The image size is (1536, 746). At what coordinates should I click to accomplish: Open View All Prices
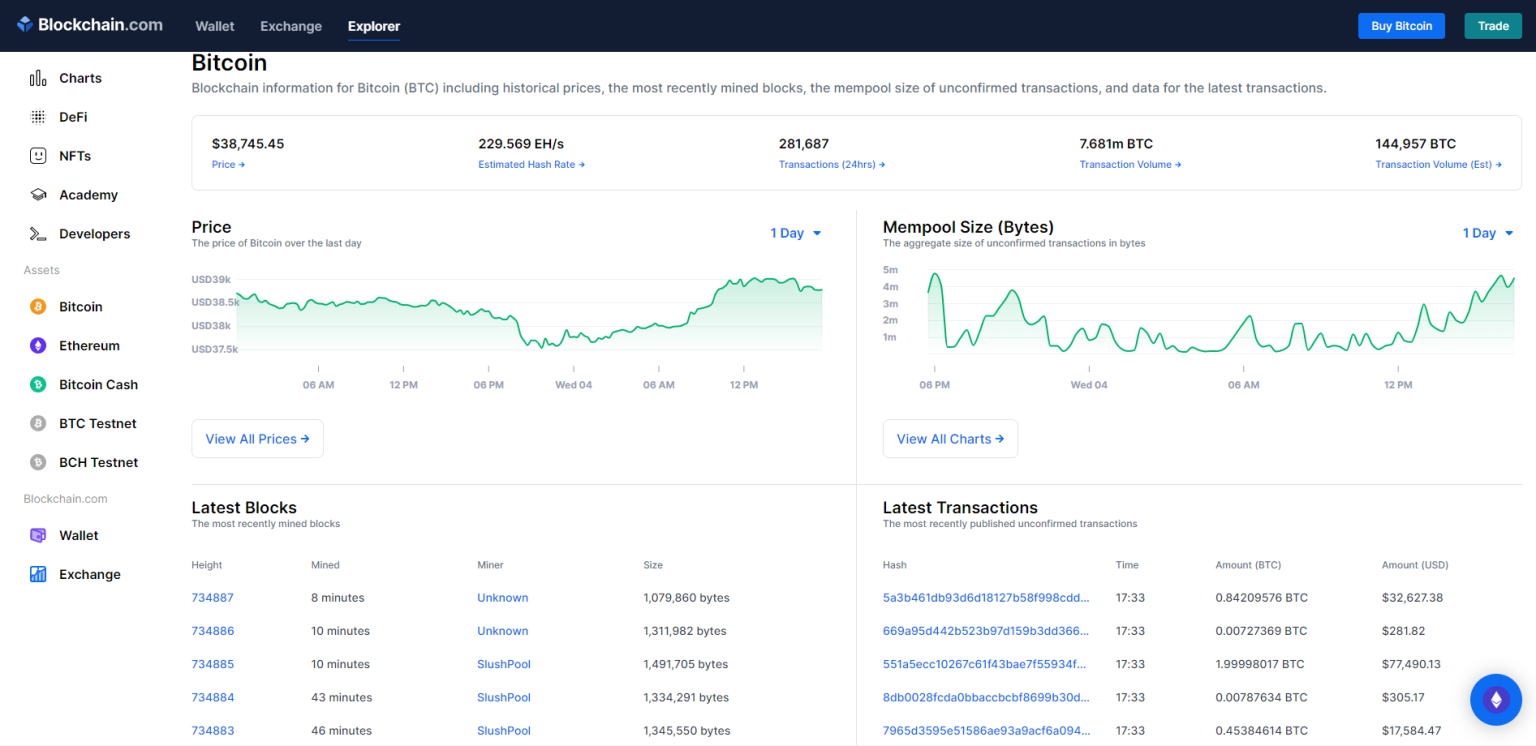257,438
